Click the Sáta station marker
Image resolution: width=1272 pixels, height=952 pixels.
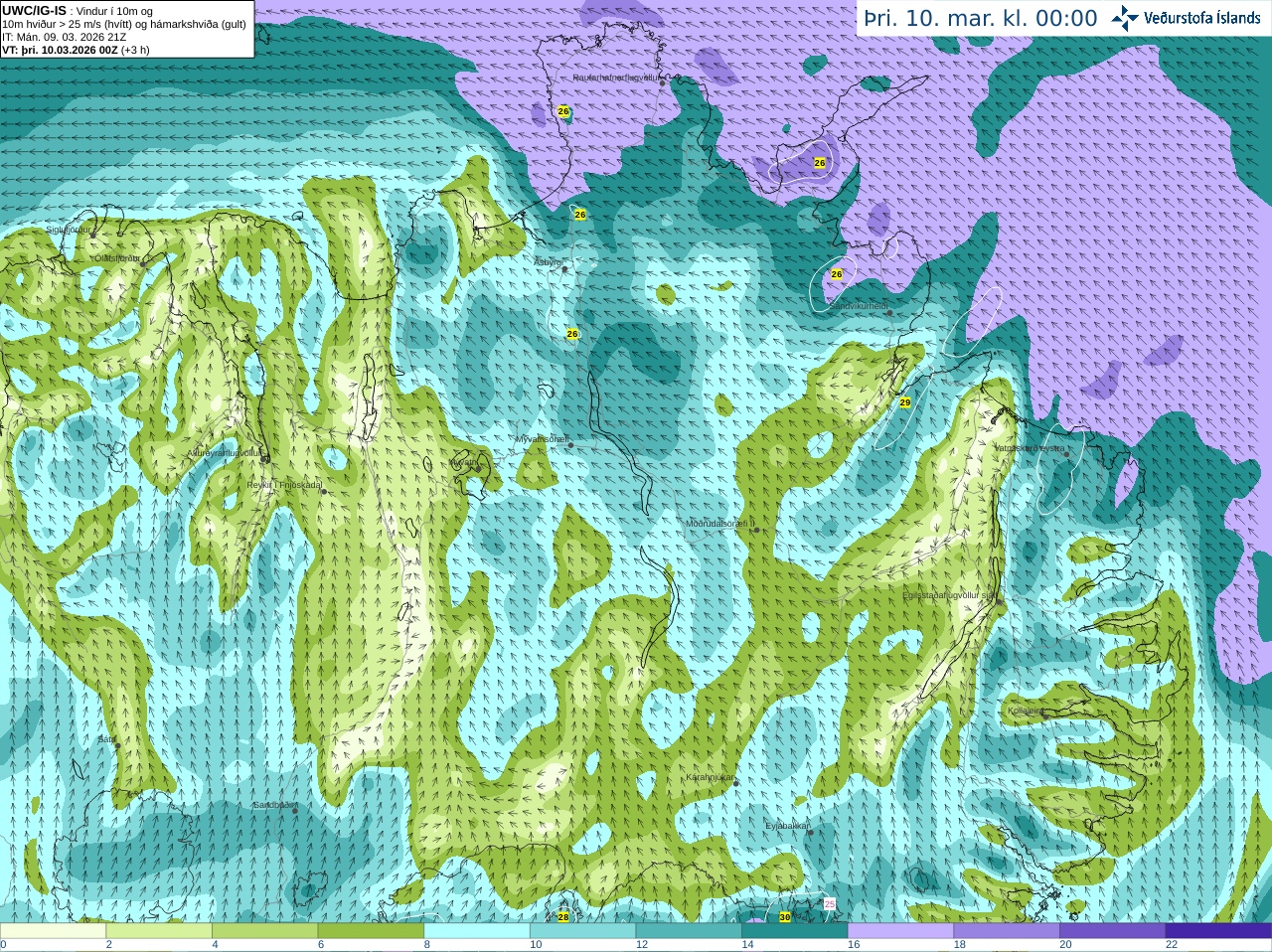click(x=117, y=745)
